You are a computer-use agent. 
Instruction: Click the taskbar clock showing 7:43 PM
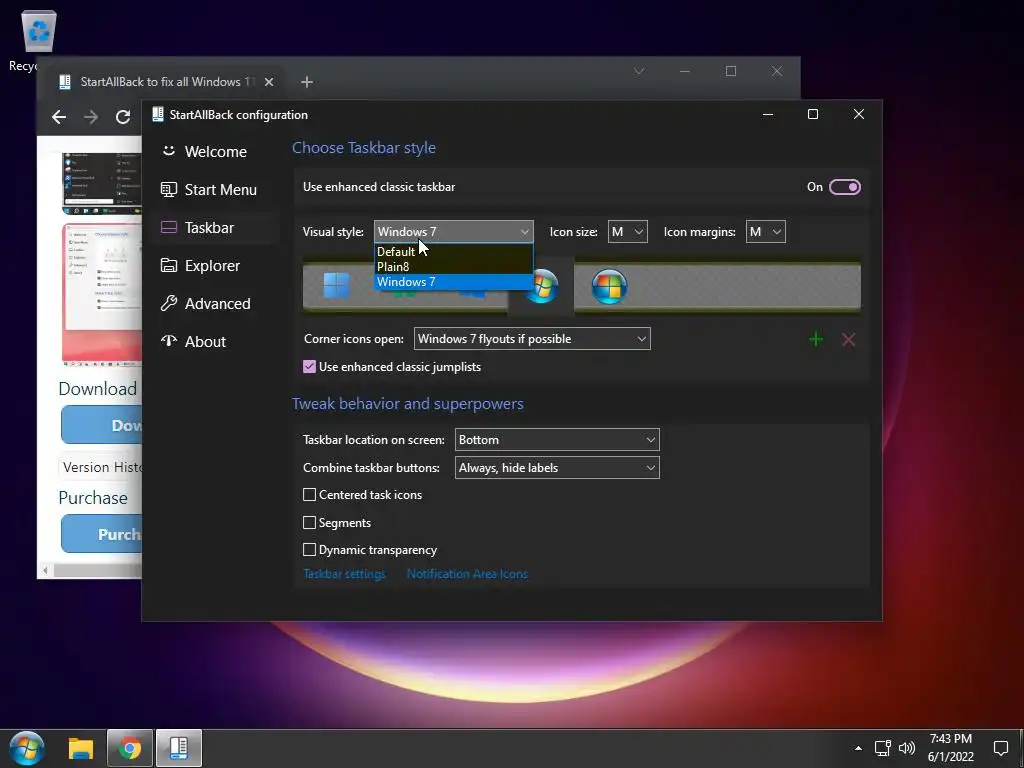click(x=951, y=748)
